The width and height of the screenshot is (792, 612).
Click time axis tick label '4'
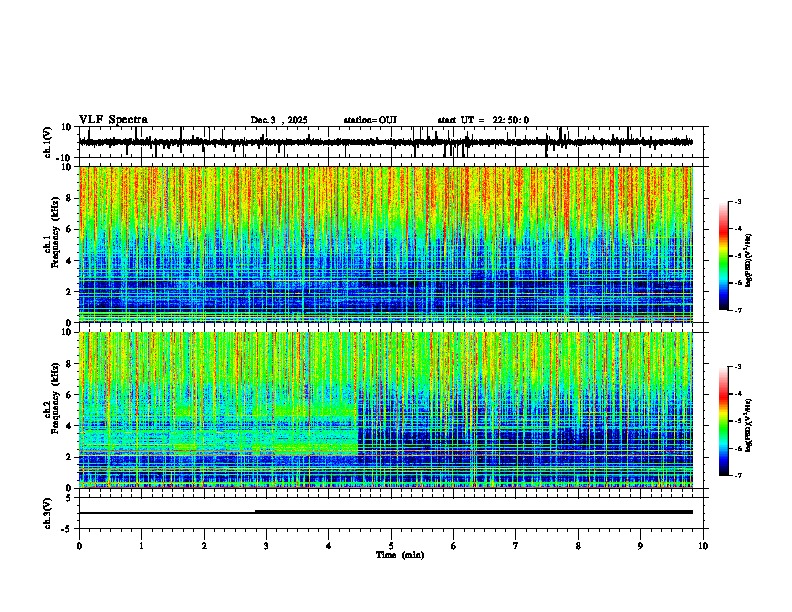point(329,545)
